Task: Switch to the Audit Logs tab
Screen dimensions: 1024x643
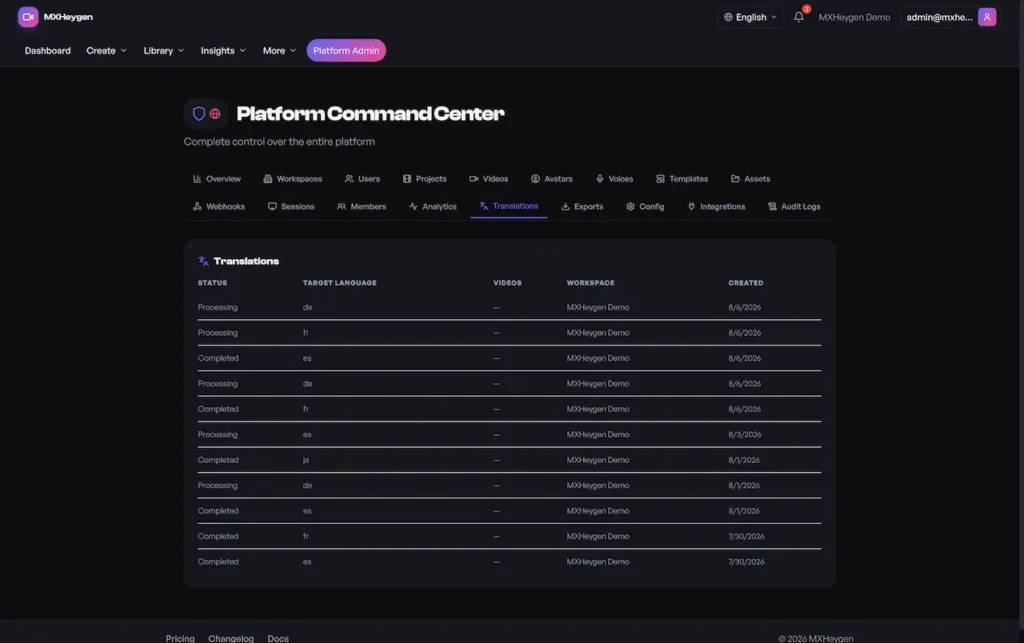Action: (794, 206)
